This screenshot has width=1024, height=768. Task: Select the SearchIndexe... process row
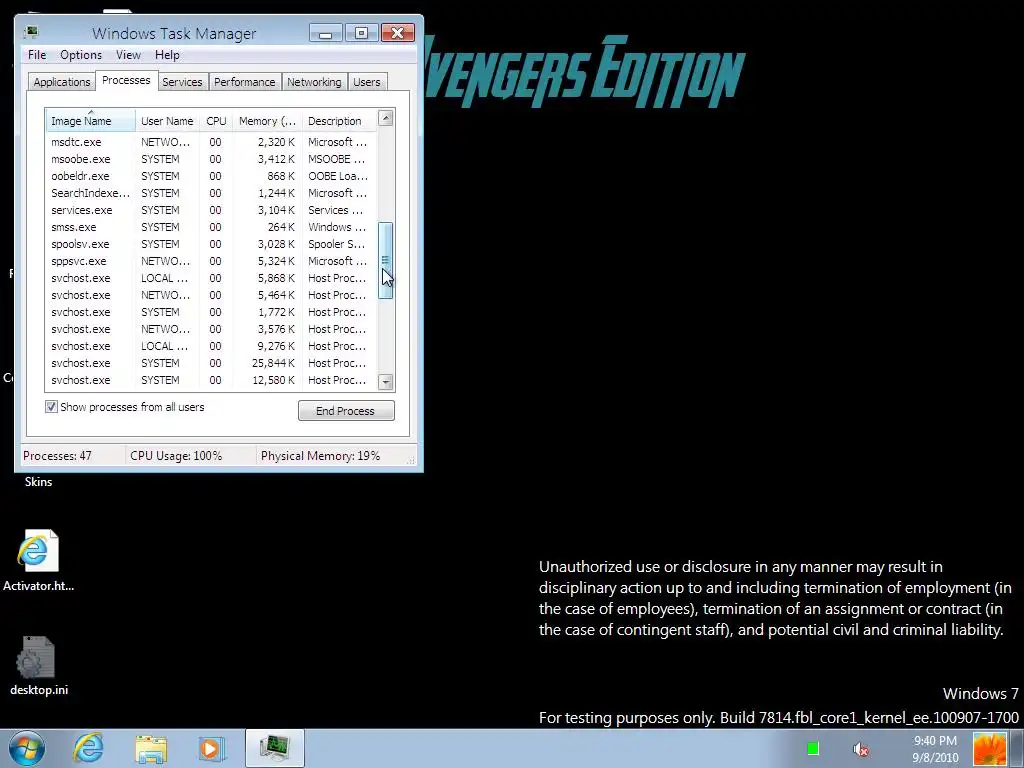[x=211, y=193]
